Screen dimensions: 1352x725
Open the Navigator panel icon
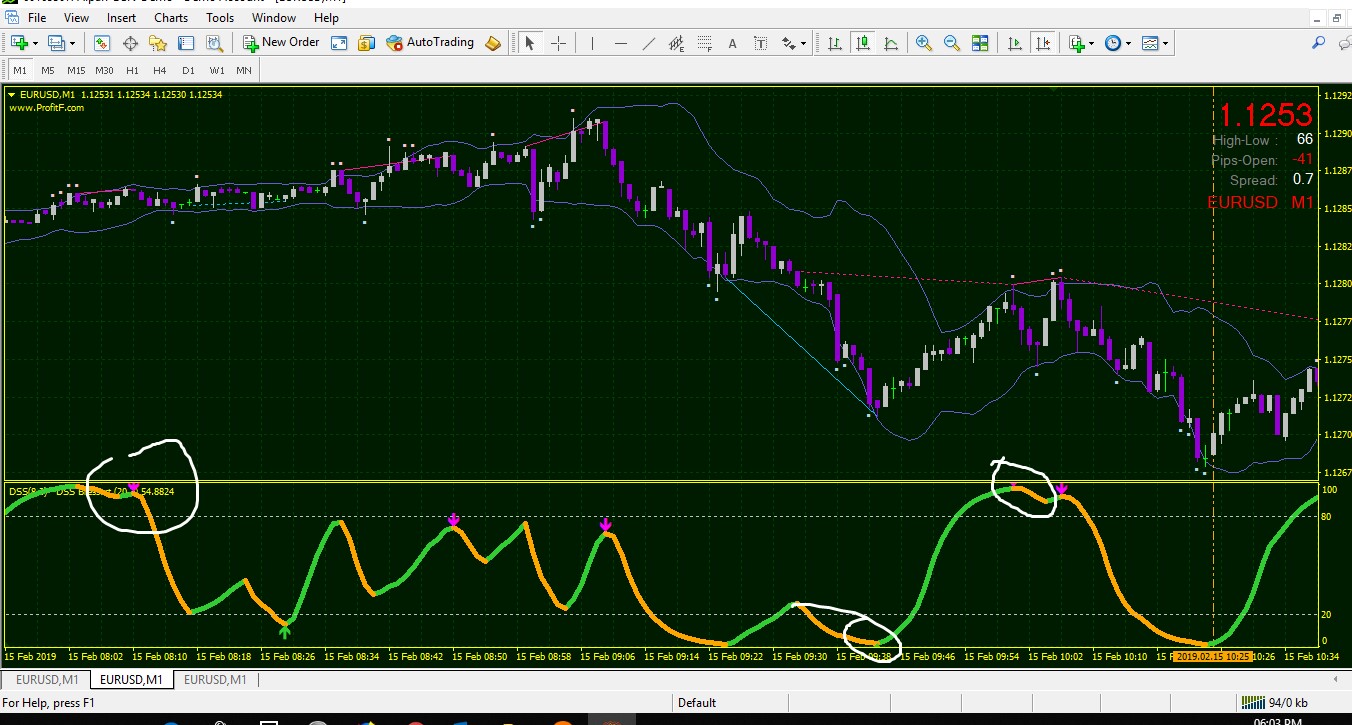click(x=158, y=43)
